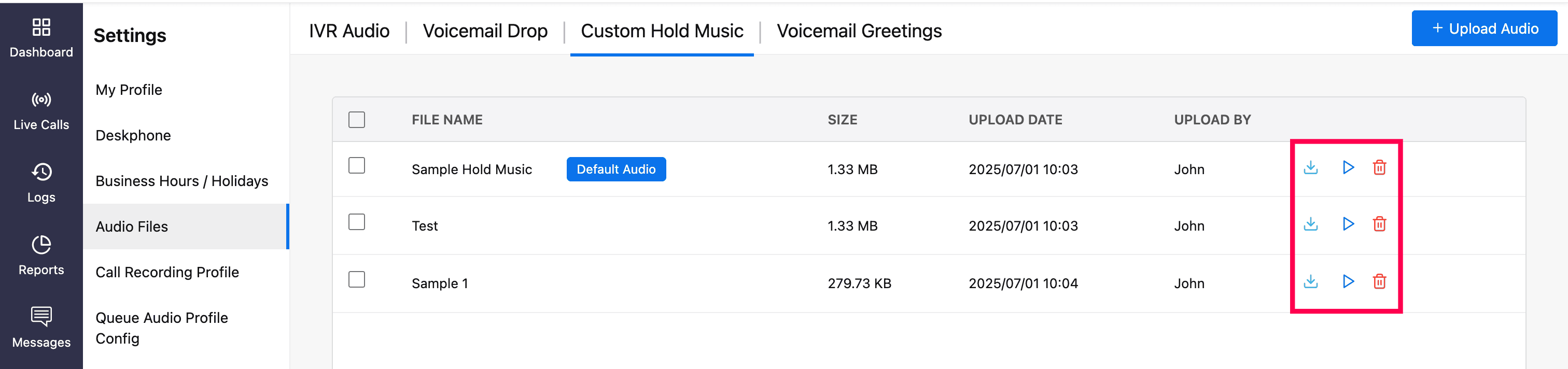The width and height of the screenshot is (1568, 369).
Task: Download the Test audio file
Action: point(1310,224)
